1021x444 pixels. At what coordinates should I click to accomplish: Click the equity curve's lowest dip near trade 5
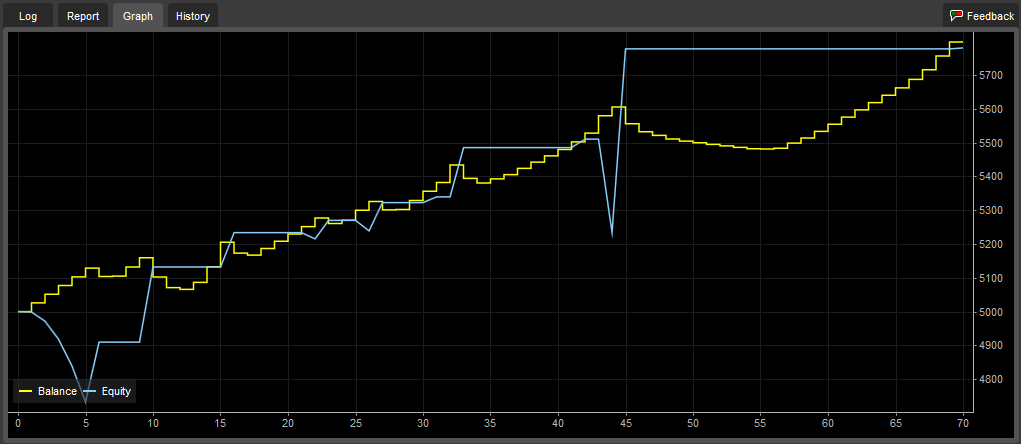[85, 403]
